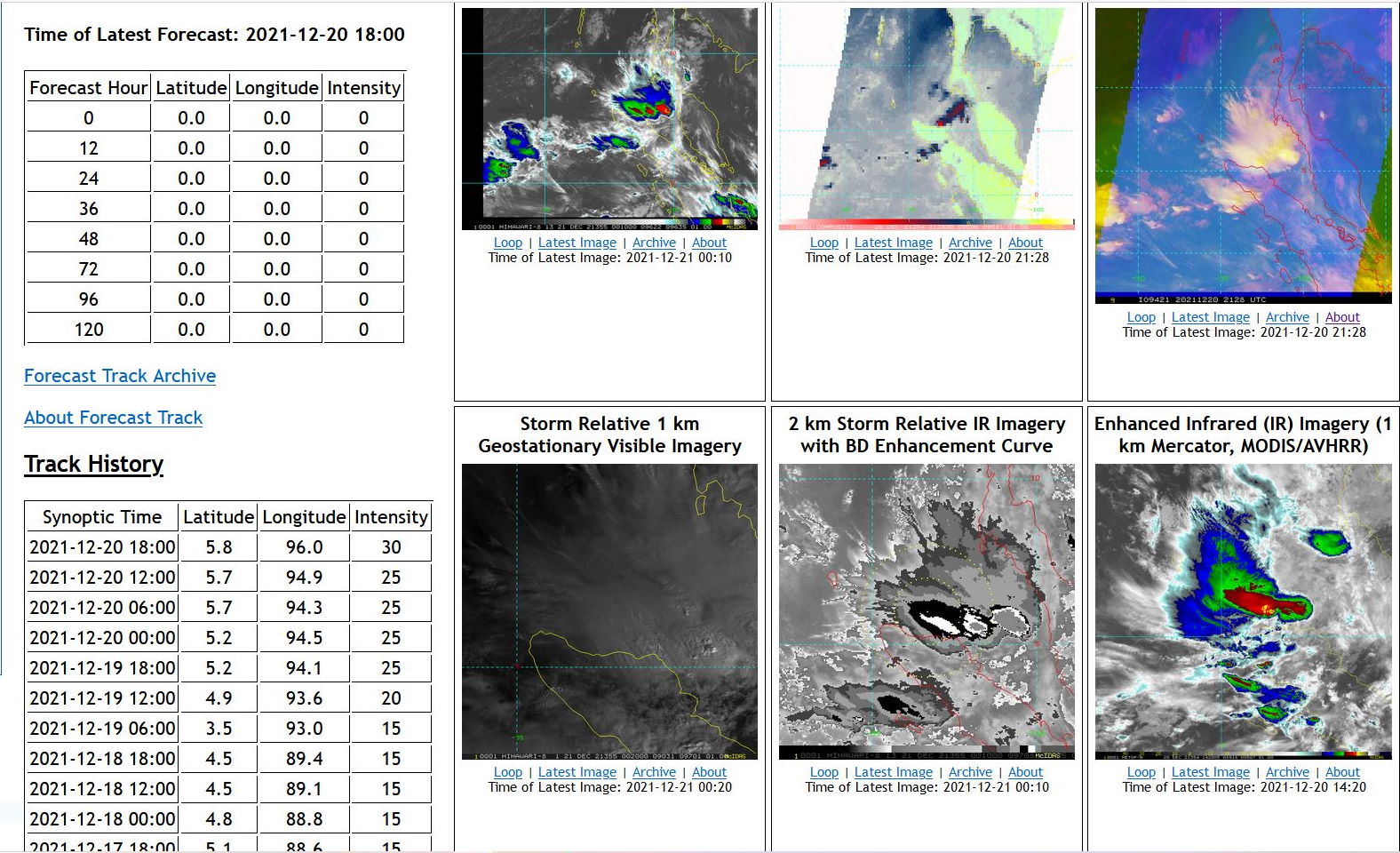Click longitude value 96.0 in Track History
1400x853 pixels.
[x=304, y=547]
